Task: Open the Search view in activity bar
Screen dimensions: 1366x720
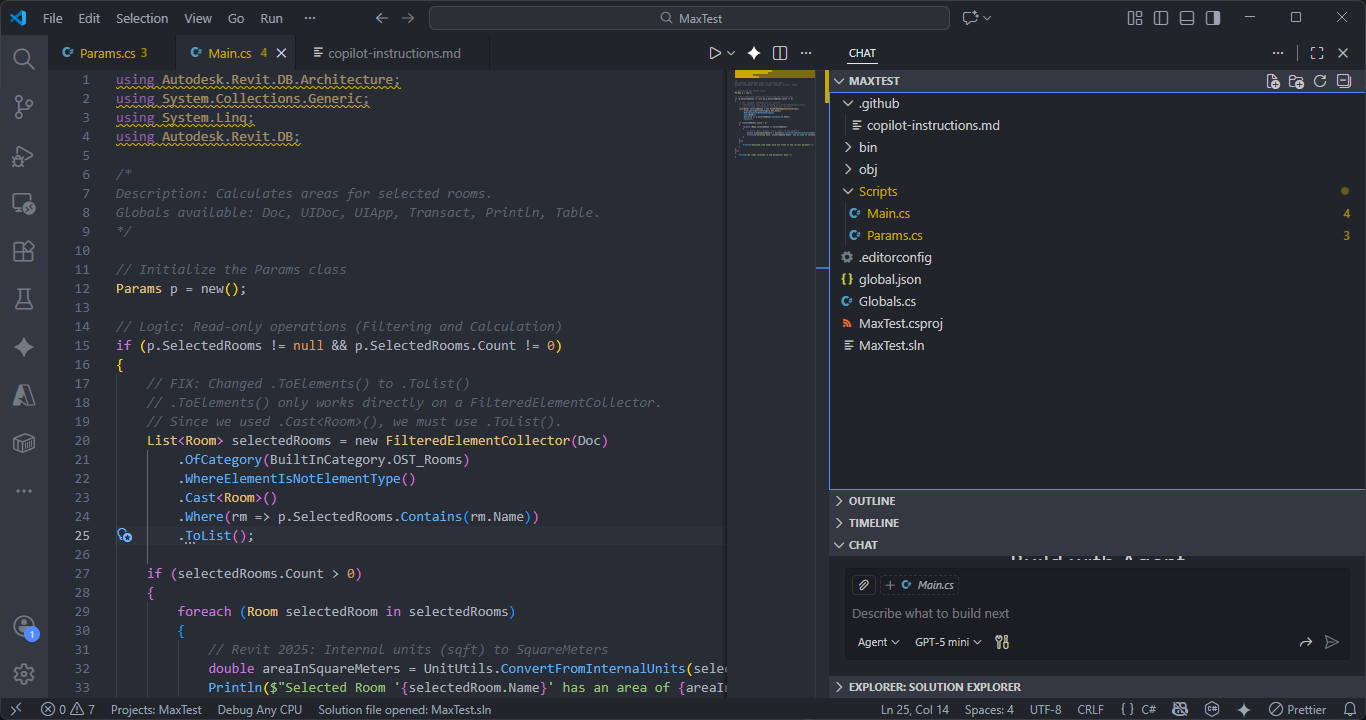Action: (24, 58)
